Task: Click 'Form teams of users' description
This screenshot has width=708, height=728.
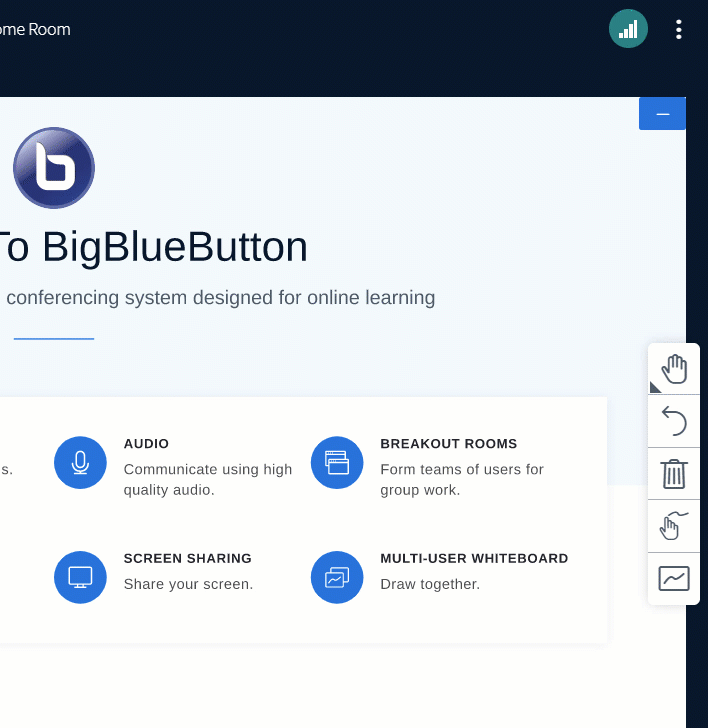Action: point(462,480)
